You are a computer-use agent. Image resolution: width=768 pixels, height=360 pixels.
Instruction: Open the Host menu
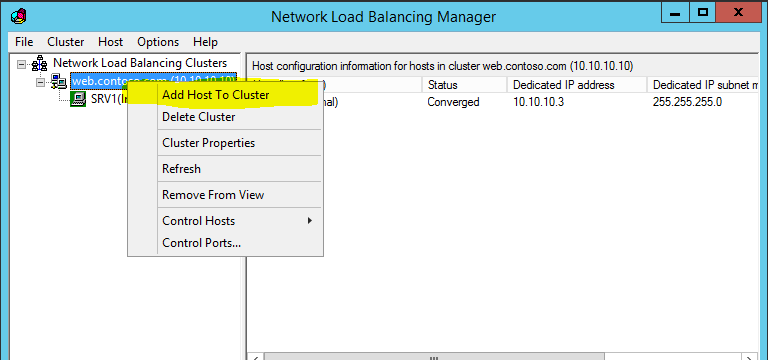coord(110,42)
